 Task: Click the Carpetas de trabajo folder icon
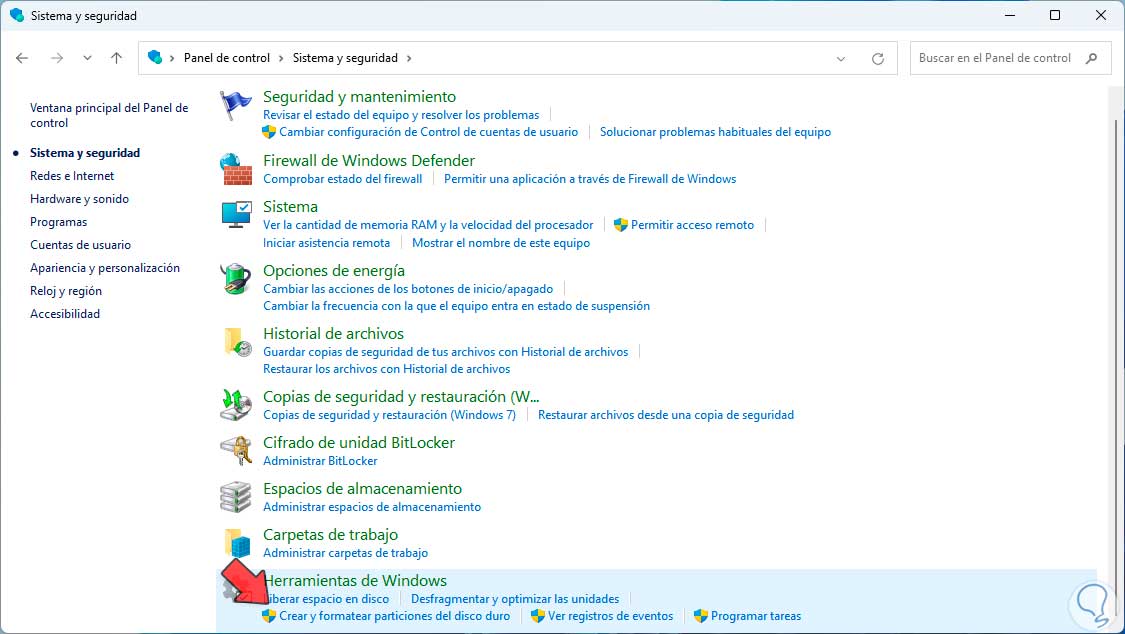tap(237, 543)
